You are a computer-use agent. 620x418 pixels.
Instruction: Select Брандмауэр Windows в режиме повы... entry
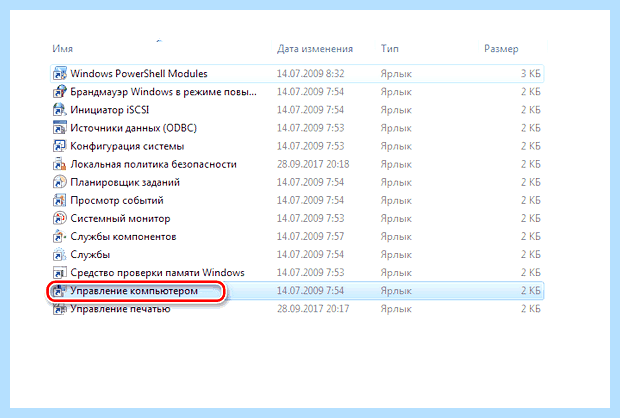(x=163, y=92)
